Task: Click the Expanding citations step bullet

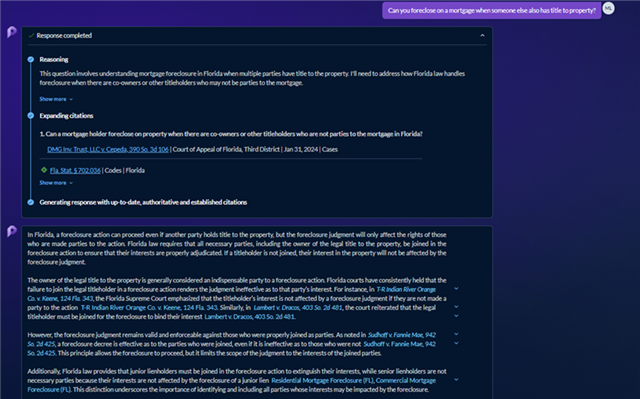Action: coord(31,115)
